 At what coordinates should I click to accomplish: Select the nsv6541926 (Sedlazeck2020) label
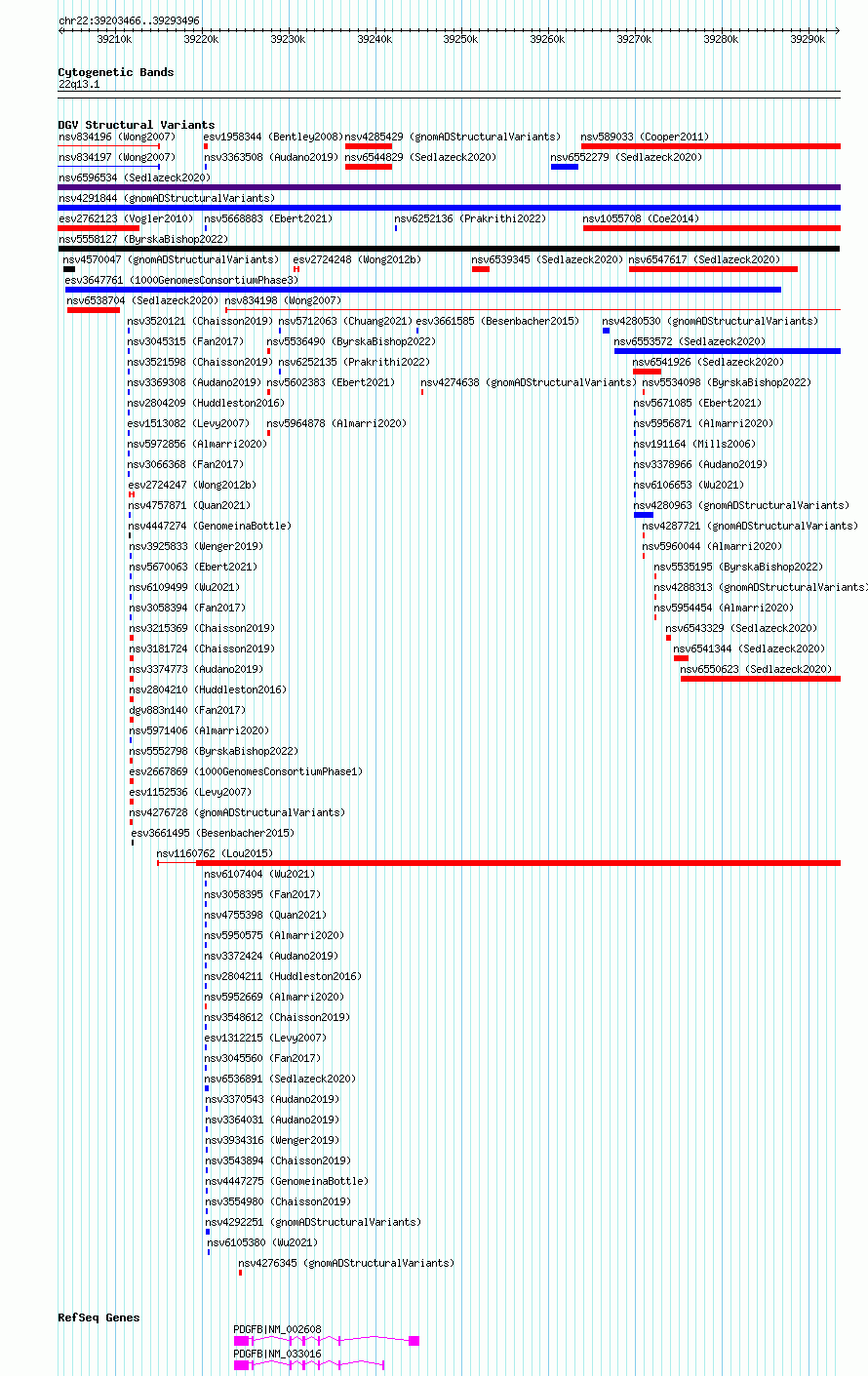click(708, 362)
